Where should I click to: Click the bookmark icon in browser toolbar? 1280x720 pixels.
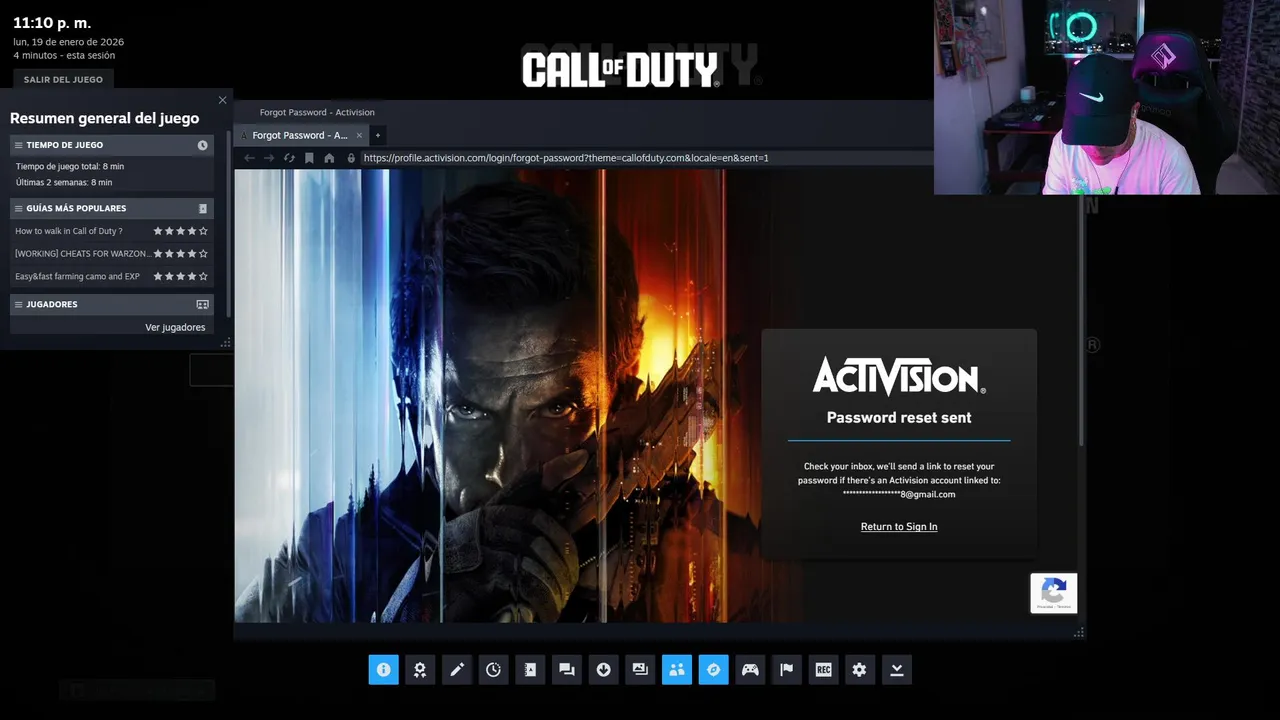tap(309, 158)
